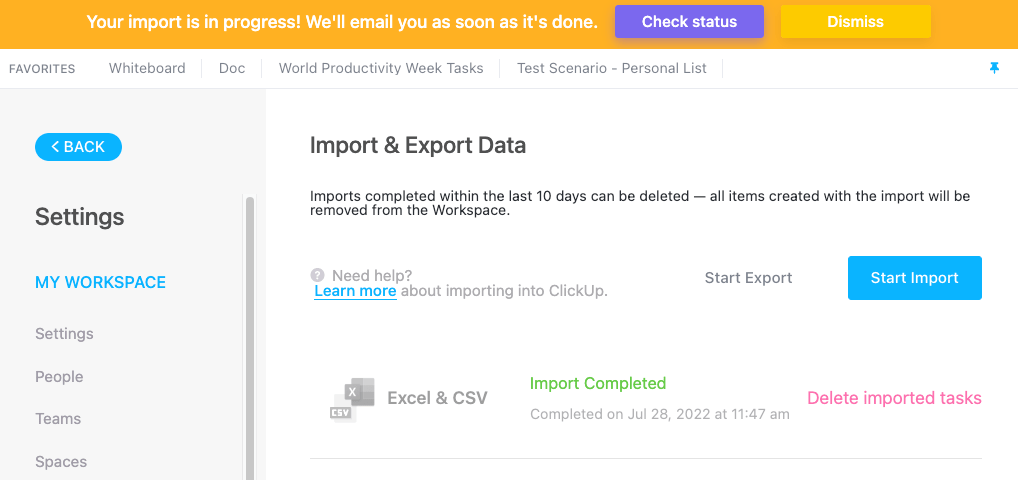Open Test Scenario - Personal List favorite
Viewport: 1018px width, 480px height.
tap(611, 68)
